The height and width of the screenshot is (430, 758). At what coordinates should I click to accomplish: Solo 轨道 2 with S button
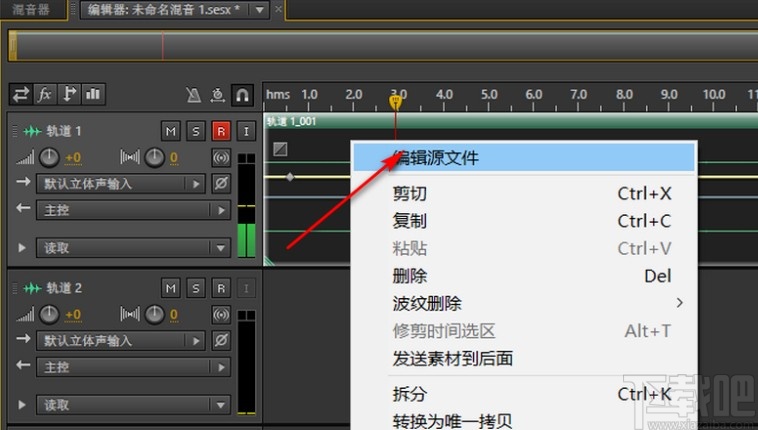(196, 288)
